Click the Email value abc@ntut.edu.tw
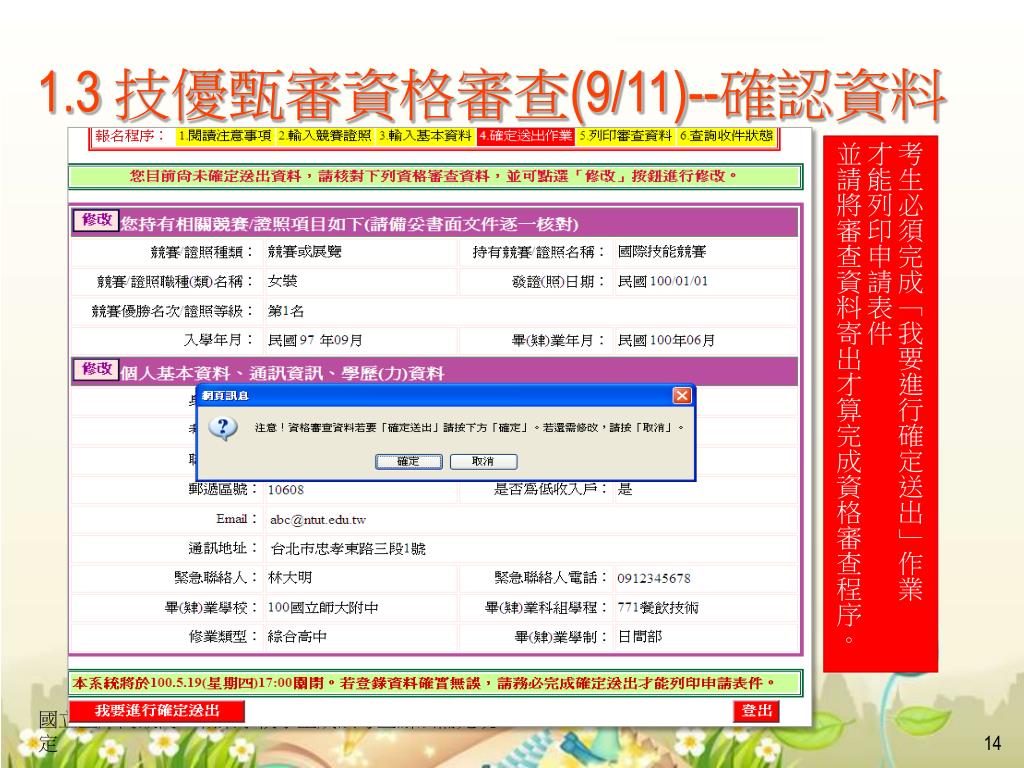This screenshot has height=768, width=1024. point(317,520)
